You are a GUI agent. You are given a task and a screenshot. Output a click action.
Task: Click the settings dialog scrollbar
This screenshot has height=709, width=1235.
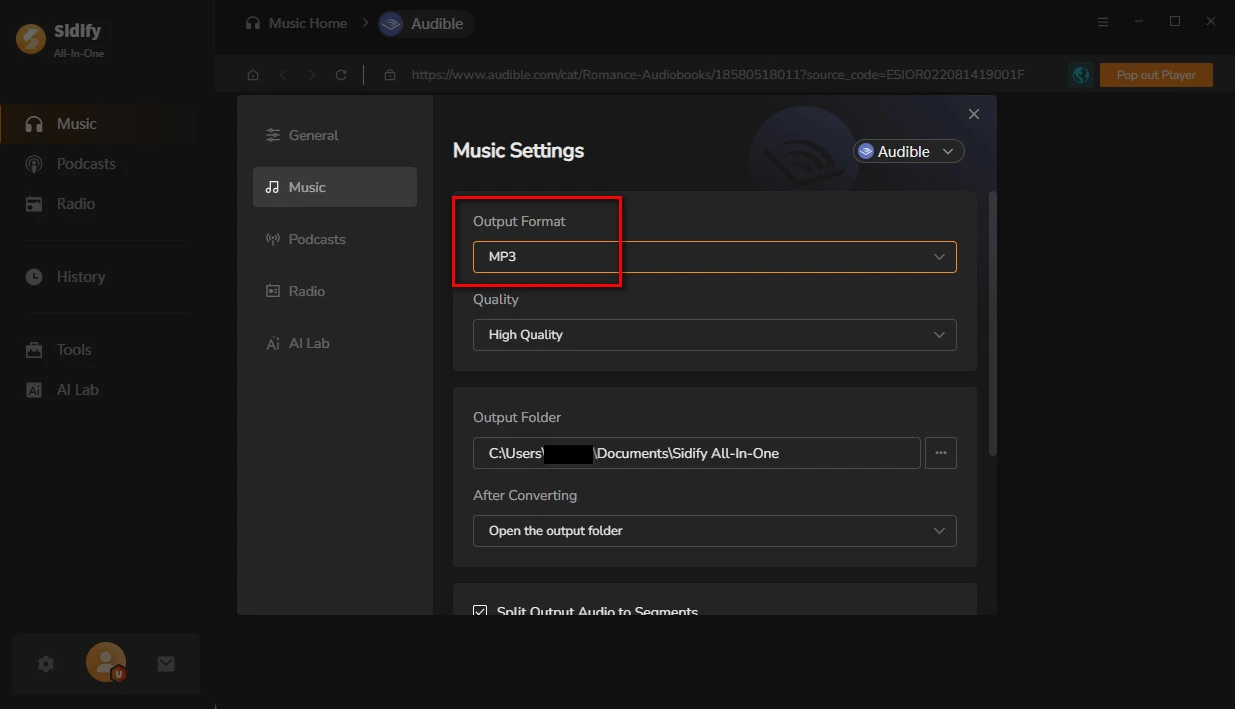click(992, 323)
